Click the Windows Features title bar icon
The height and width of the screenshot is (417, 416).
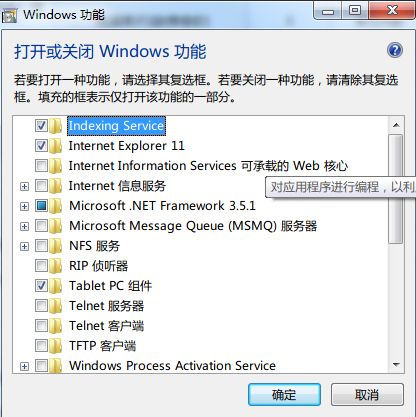point(9,16)
